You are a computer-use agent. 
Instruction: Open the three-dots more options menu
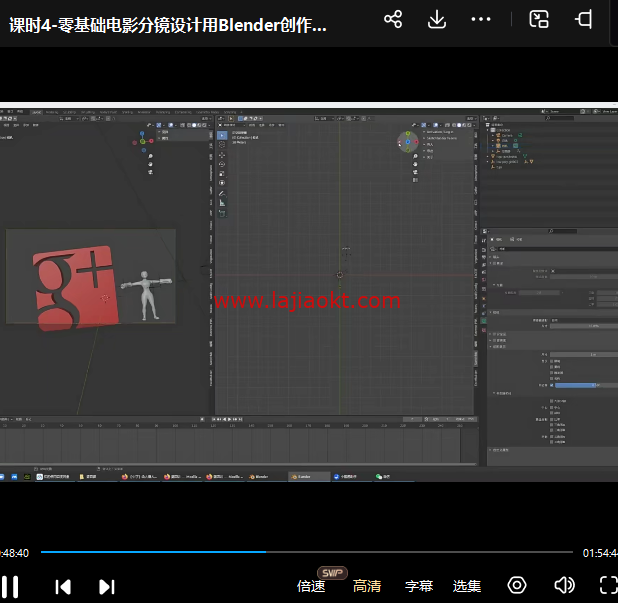[x=481, y=19]
